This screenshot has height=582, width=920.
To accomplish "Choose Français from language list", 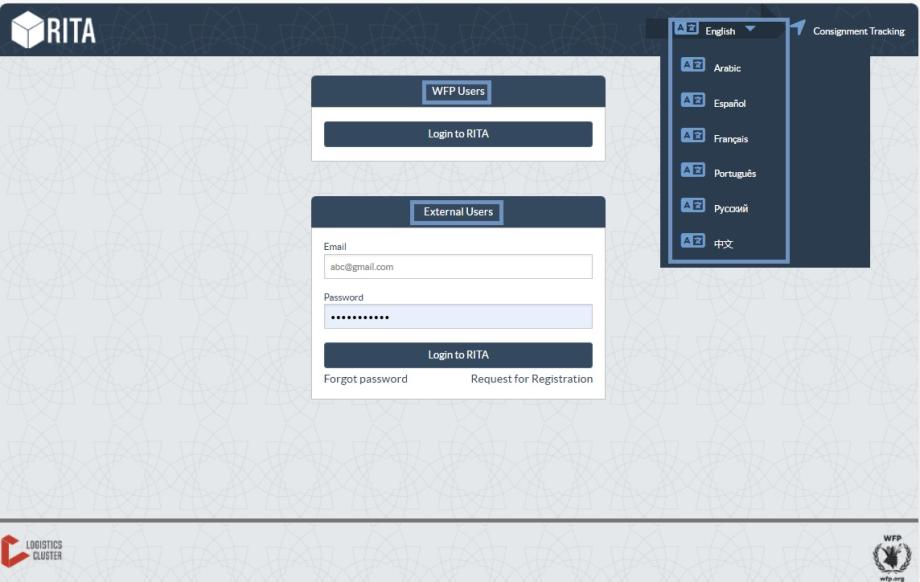I will click(730, 139).
